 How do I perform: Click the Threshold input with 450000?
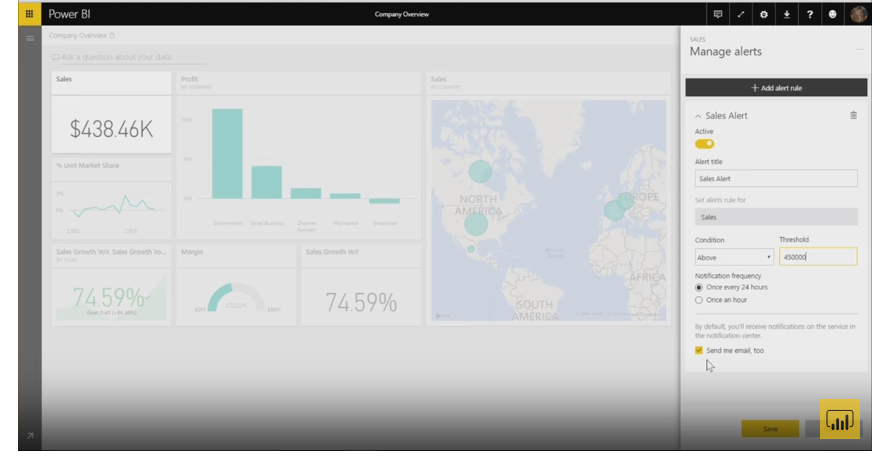click(x=818, y=257)
